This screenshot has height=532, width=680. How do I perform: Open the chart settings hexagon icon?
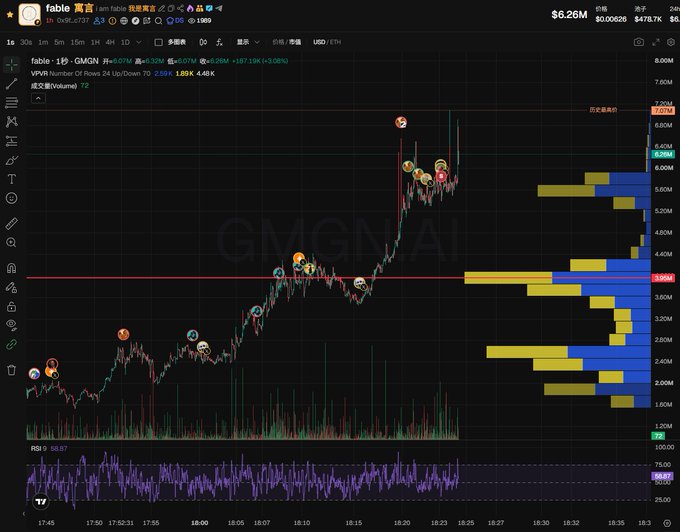click(671, 42)
